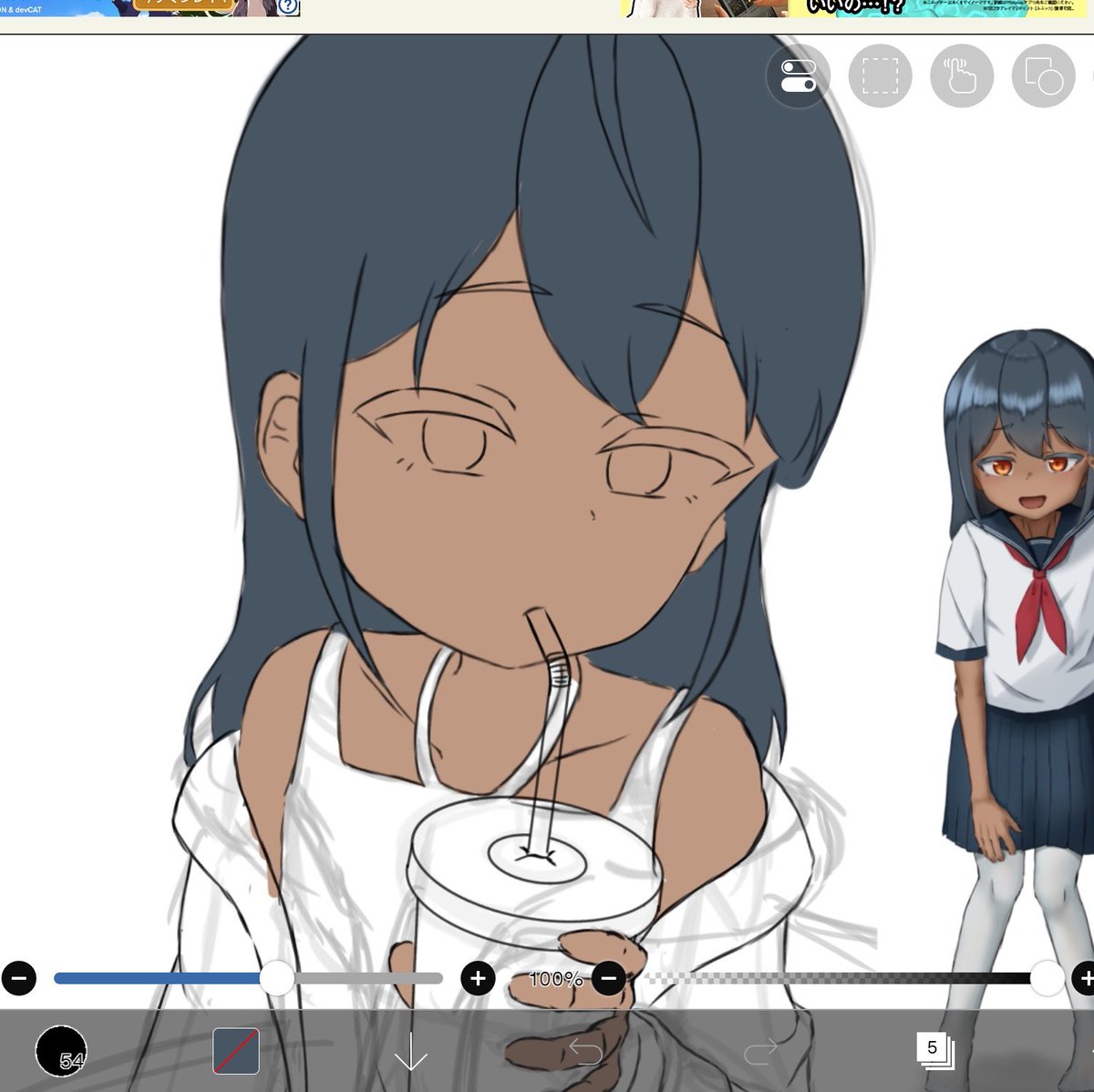
Task: Tap the down arrow to hide toolbar
Action: [x=411, y=1051]
